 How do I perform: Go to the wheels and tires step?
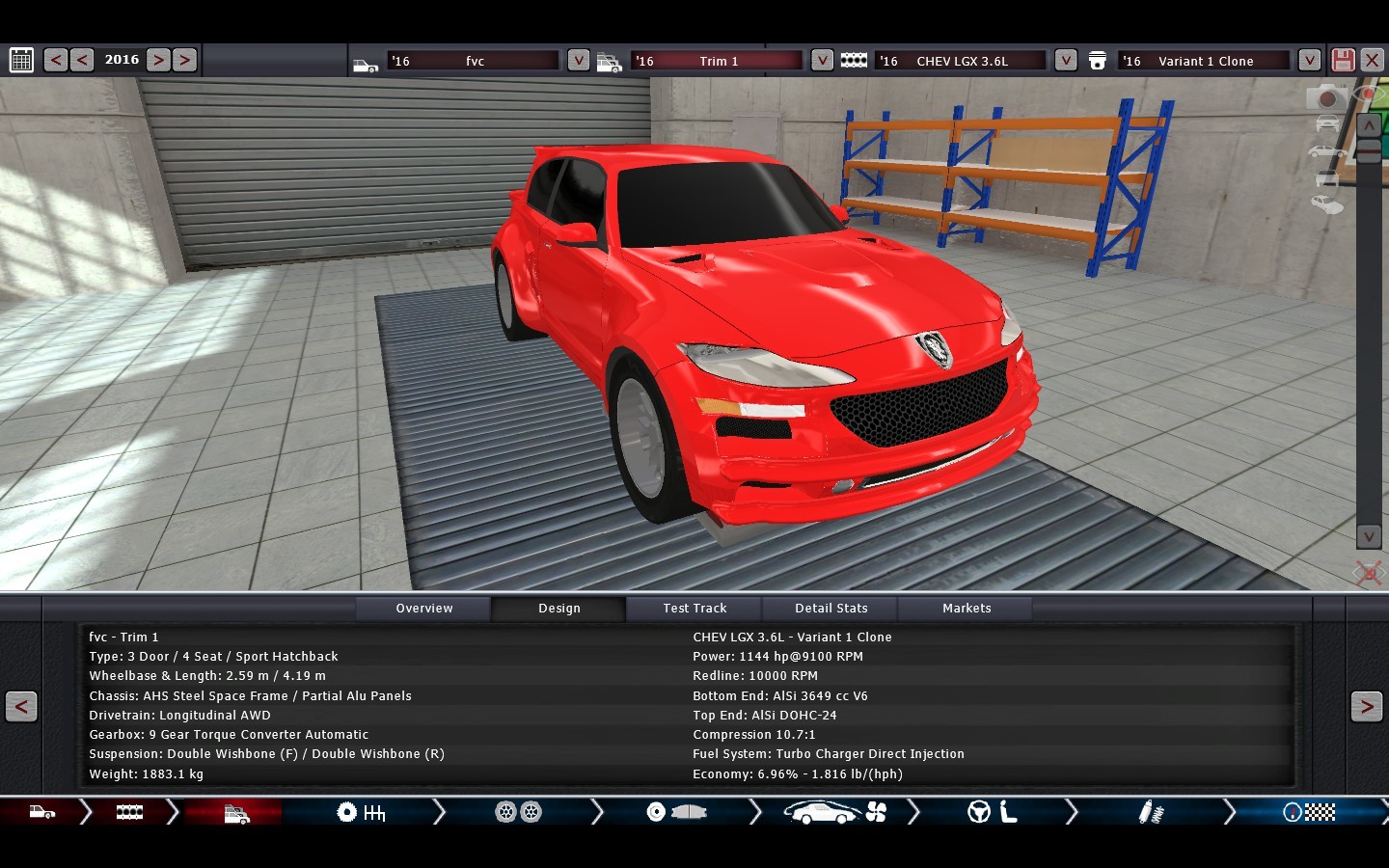click(518, 813)
